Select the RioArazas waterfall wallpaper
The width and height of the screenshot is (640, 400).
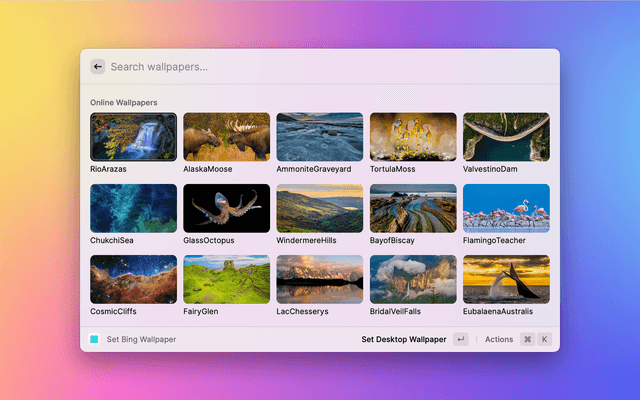coord(133,137)
